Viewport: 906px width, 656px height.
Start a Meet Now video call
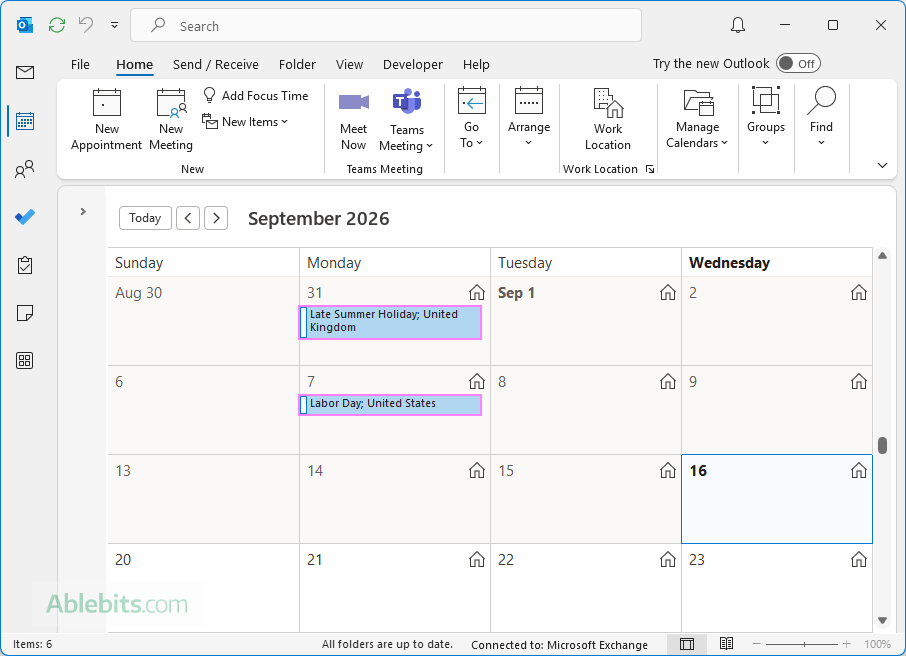(353, 120)
